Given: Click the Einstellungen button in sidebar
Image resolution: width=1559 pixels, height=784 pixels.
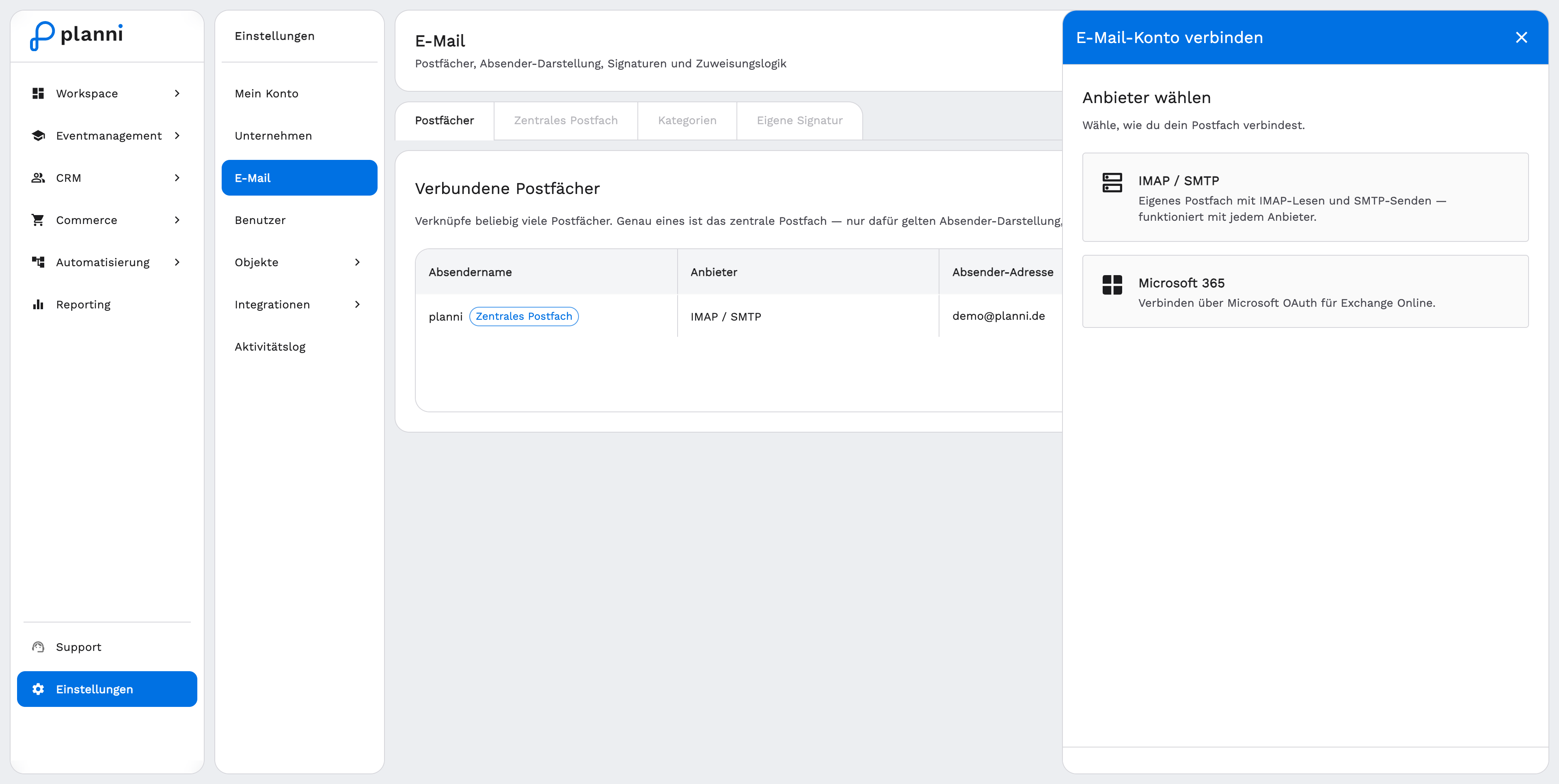Looking at the screenshot, I should [107, 689].
